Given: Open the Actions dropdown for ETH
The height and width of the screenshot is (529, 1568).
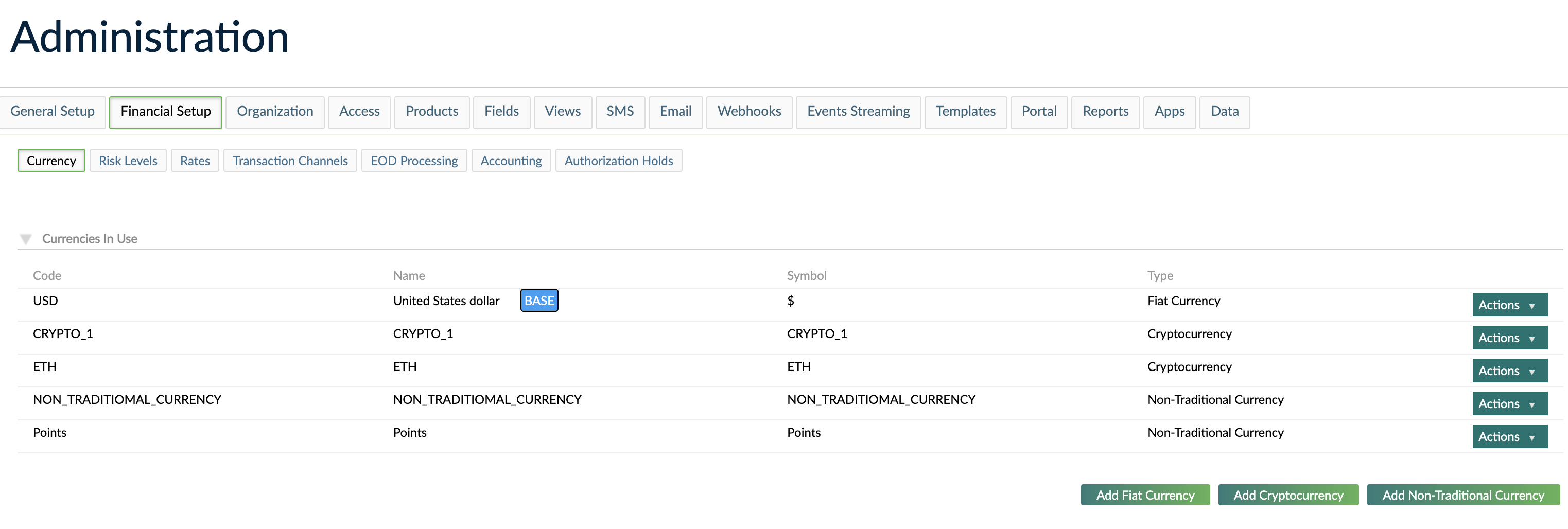Looking at the screenshot, I should click(x=1509, y=370).
